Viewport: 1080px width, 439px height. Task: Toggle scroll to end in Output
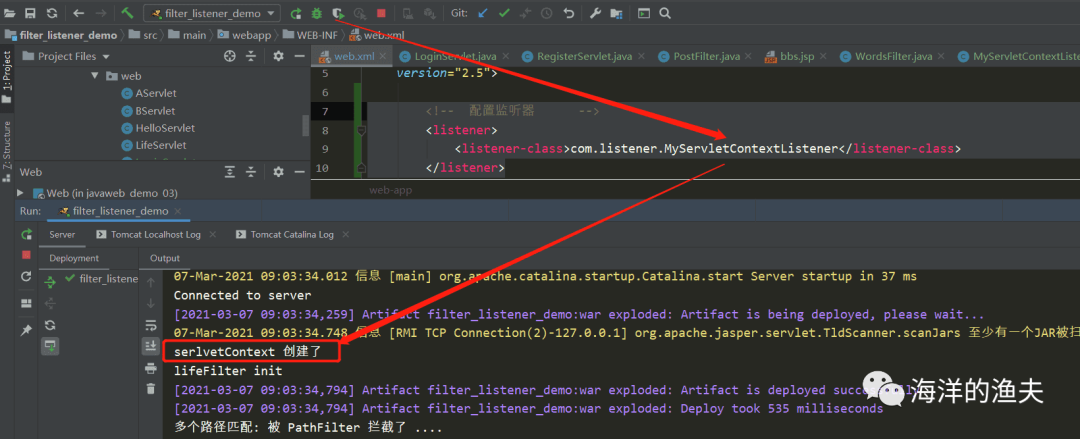click(x=150, y=347)
